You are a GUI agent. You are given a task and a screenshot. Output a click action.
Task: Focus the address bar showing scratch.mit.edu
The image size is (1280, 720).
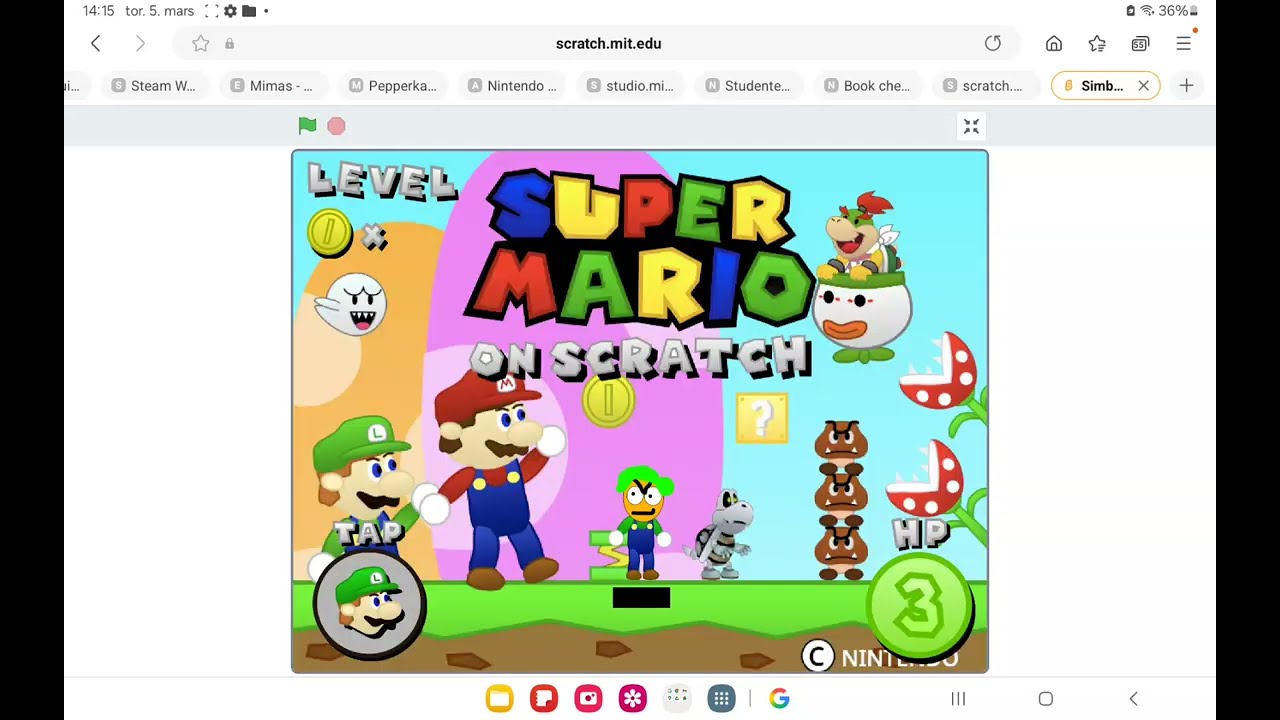(x=608, y=43)
